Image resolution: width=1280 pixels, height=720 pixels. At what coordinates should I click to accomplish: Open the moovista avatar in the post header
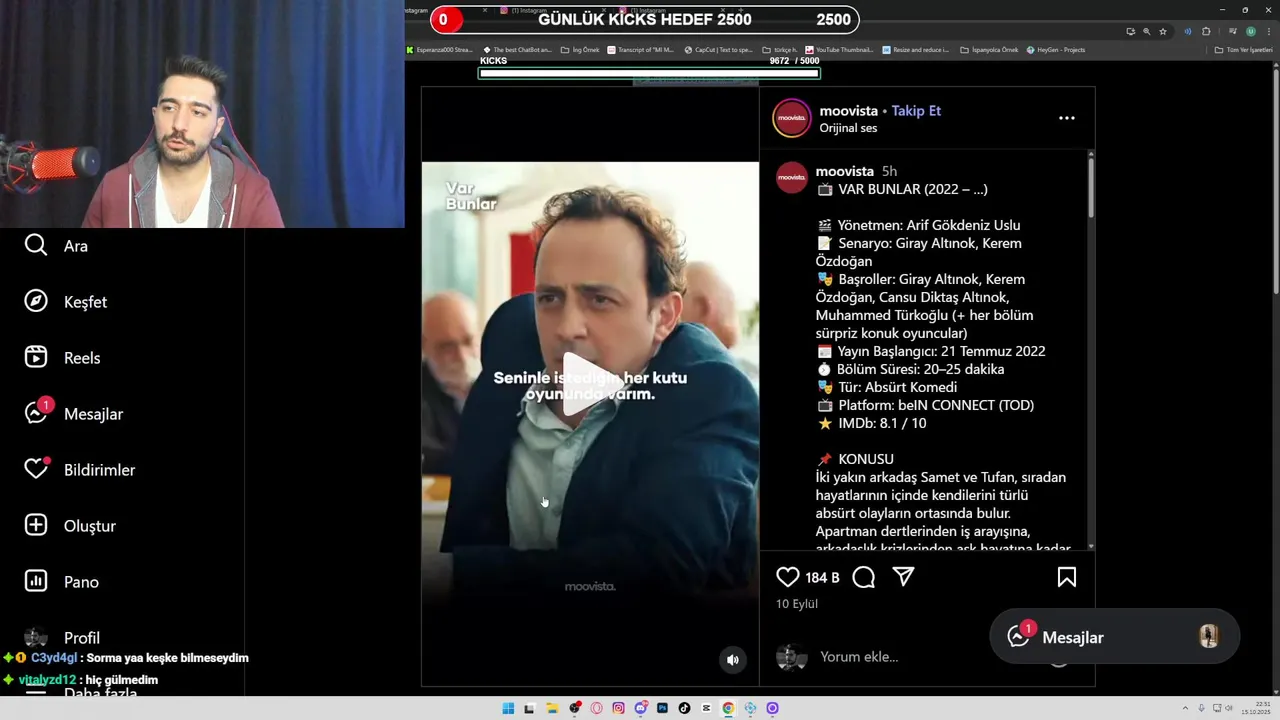coord(791,118)
